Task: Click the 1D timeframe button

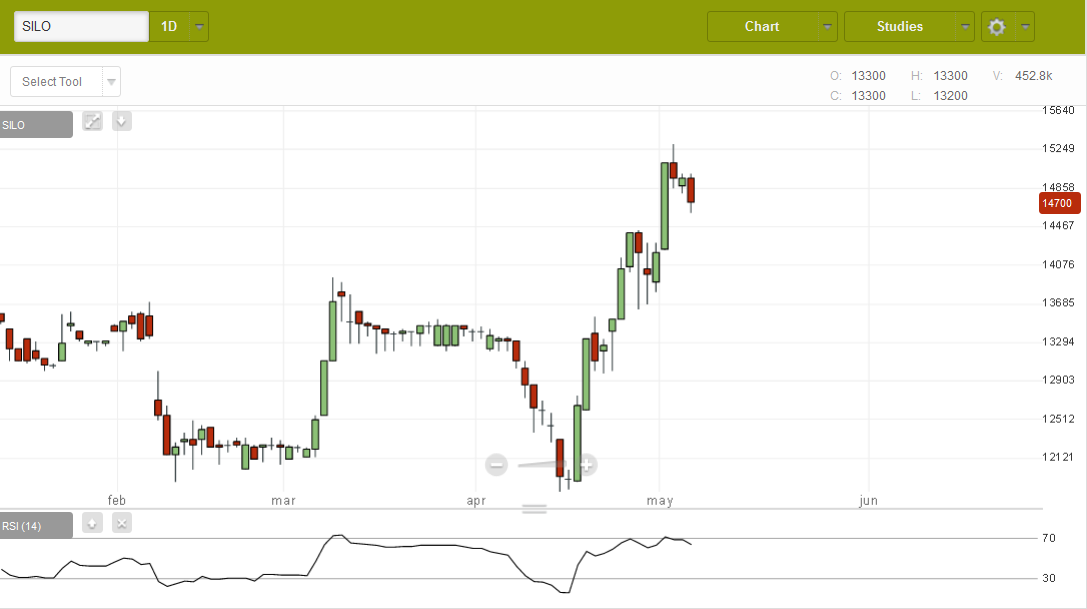Action: click(169, 27)
